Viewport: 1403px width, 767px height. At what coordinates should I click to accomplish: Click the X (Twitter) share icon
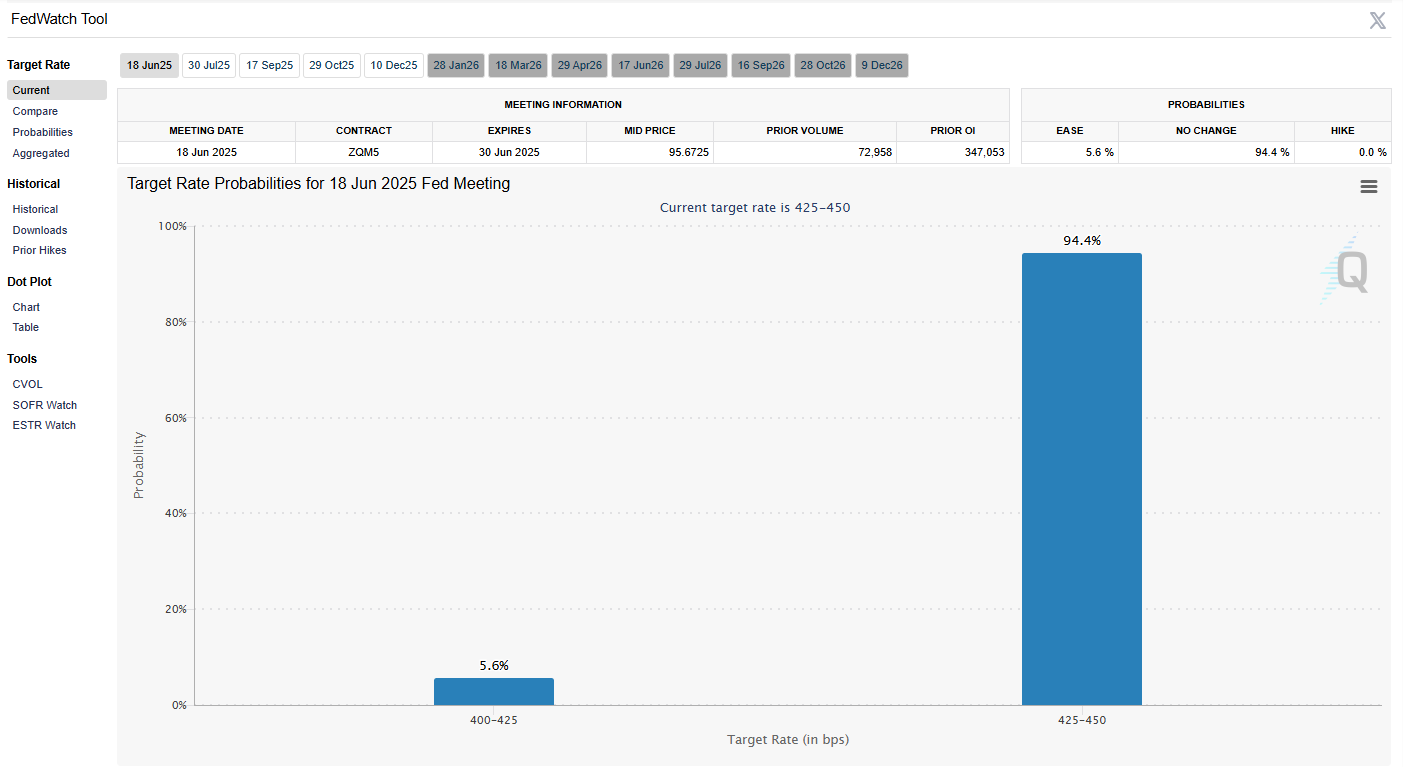click(1377, 20)
